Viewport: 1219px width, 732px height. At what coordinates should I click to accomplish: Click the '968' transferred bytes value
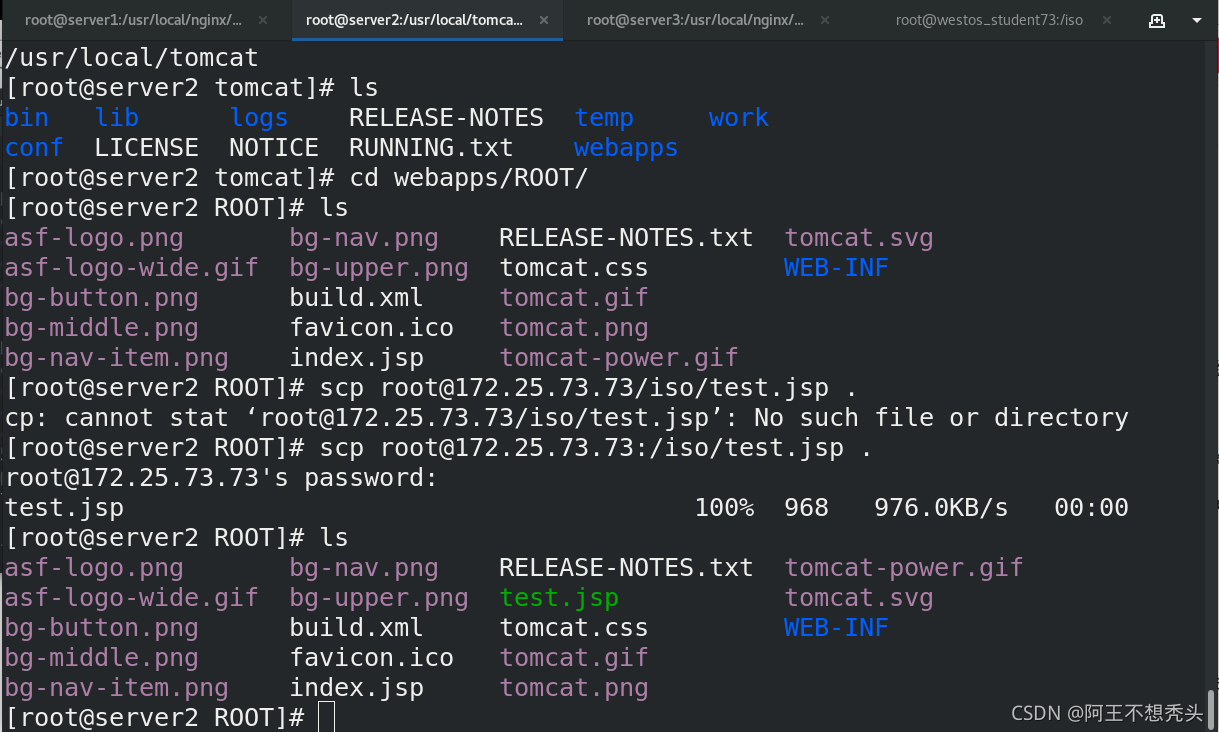click(x=807, y=508)
